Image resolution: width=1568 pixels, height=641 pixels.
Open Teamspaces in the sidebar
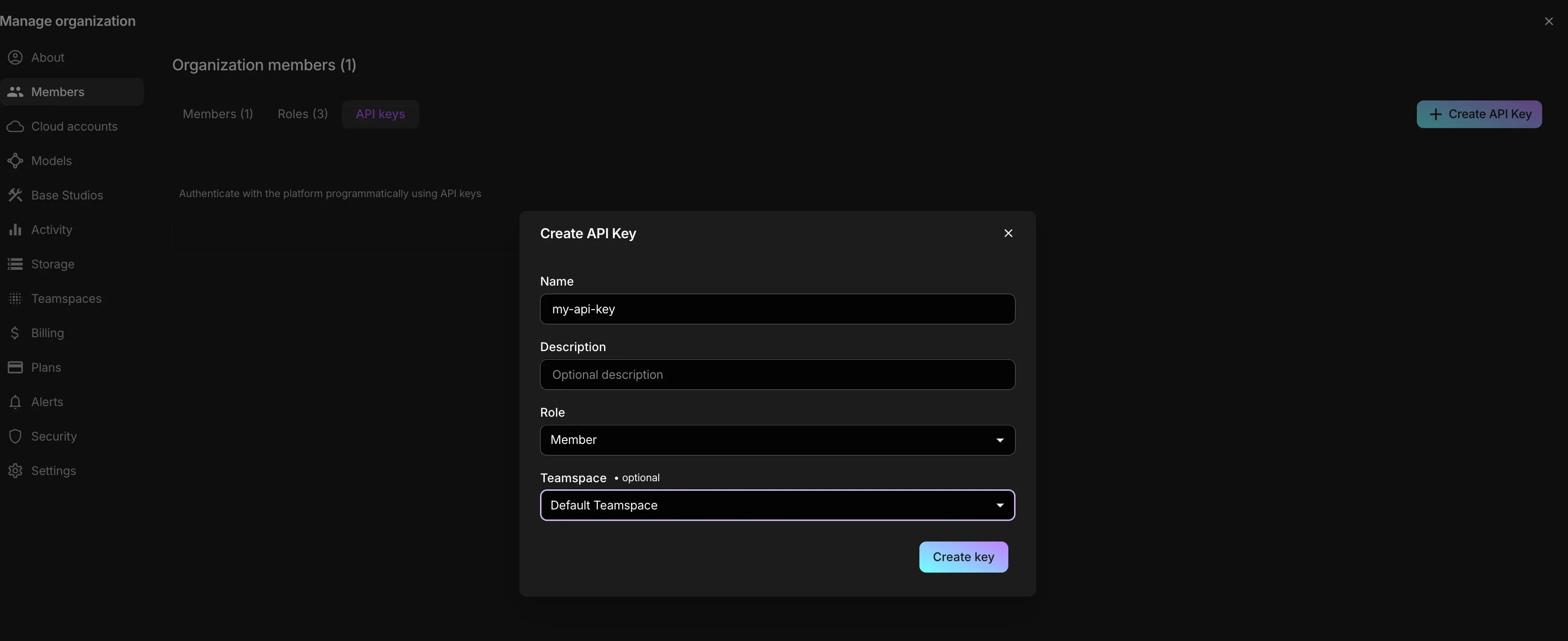(x=72, y=298)
